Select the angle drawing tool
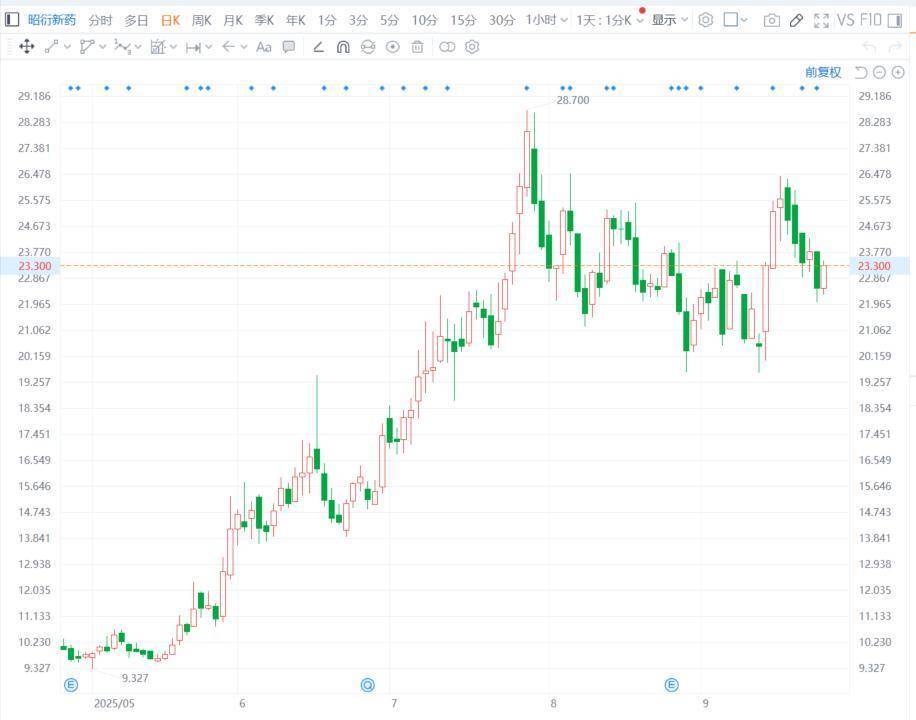Viewport: 916px width, 720px height. pyautogui.click(x=318, y=47)
